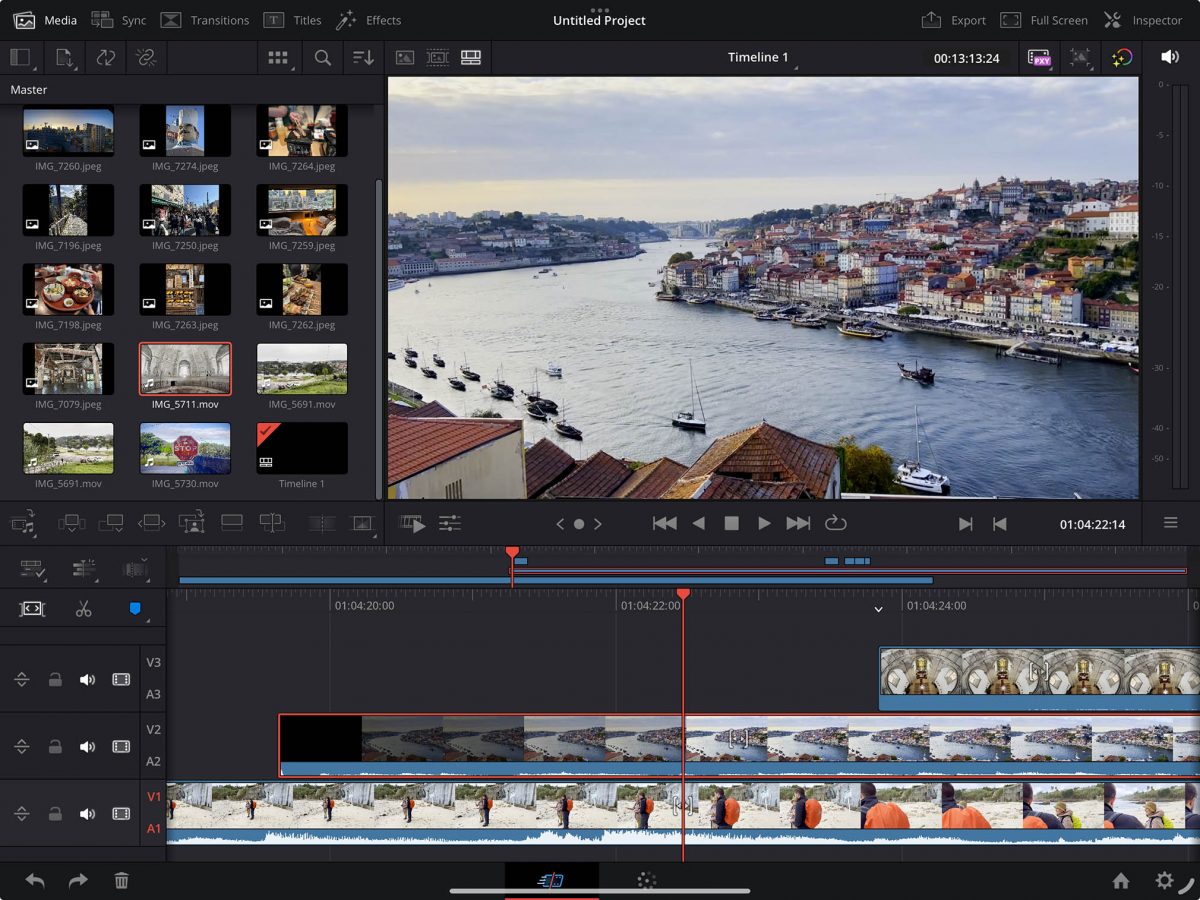Toggle V3 track video enable filmstrip icon
Screen dimensions: 1200x900
tap(121, 679)
